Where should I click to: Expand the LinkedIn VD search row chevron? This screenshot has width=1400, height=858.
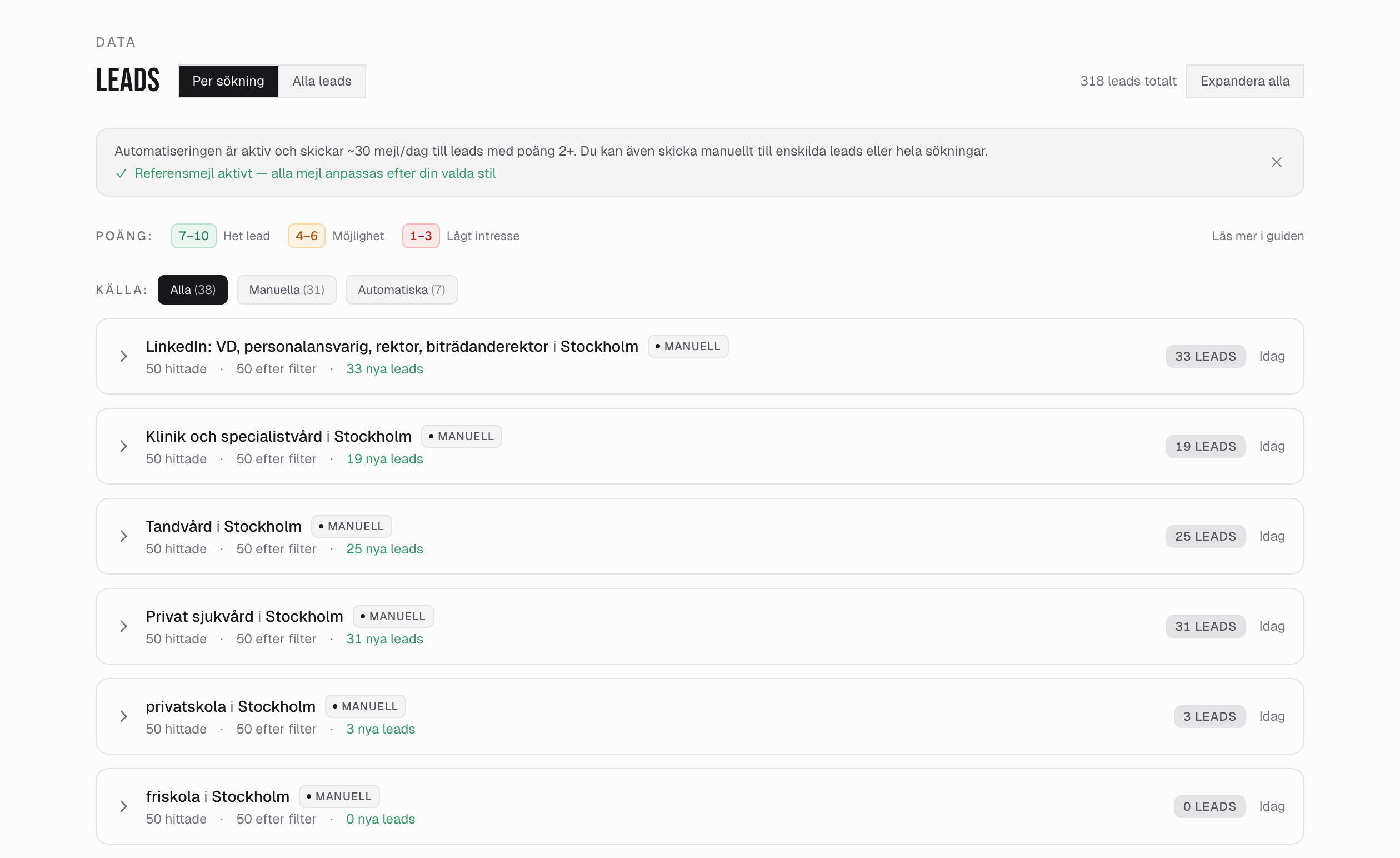tap(123, 356)
